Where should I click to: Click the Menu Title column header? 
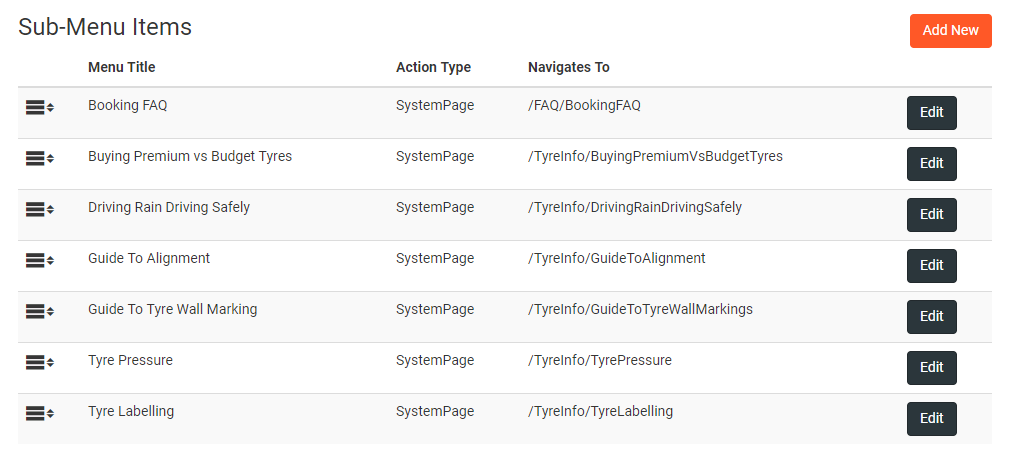point(122,68)
